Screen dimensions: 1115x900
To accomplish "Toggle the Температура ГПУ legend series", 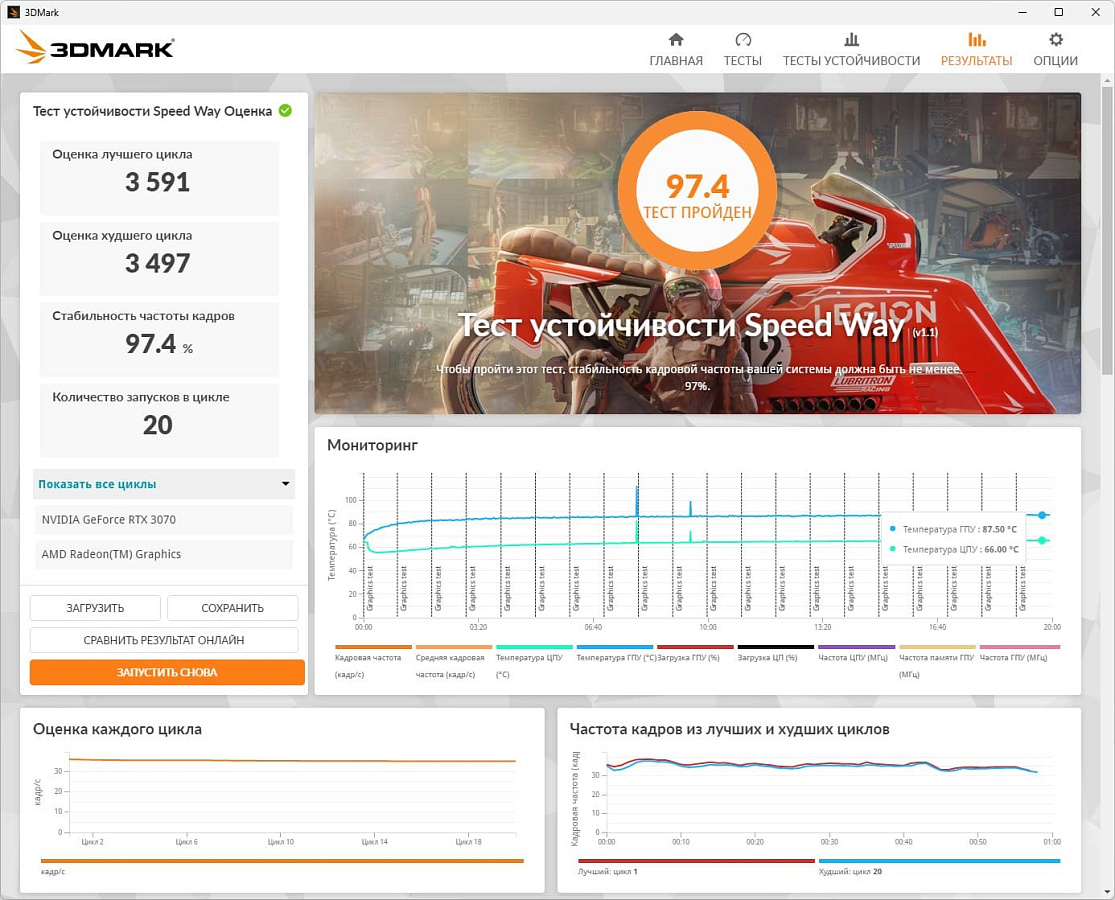I will (615, 654).
